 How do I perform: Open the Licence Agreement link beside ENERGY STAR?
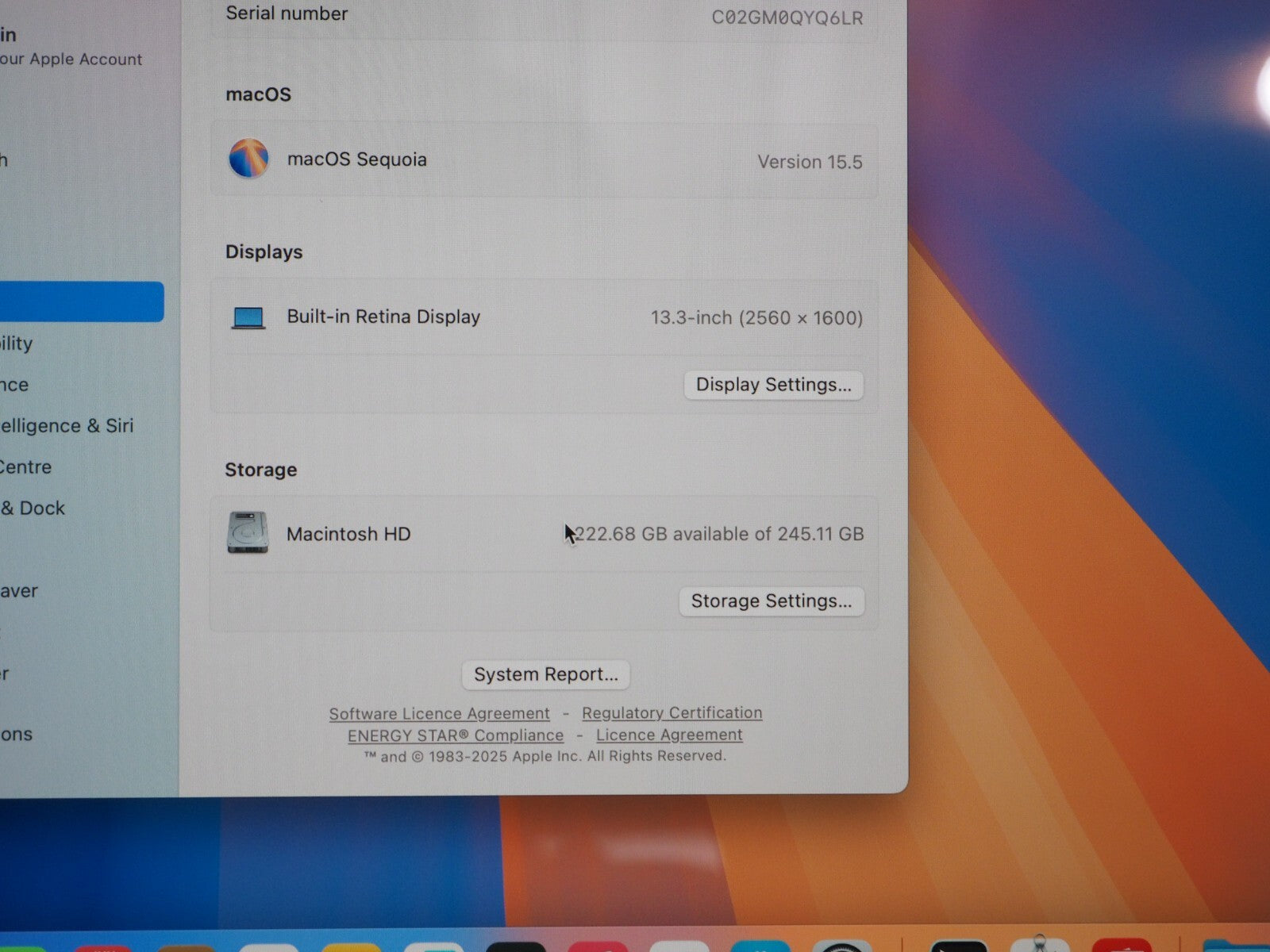pyautogui.click(x=669, y=735)
